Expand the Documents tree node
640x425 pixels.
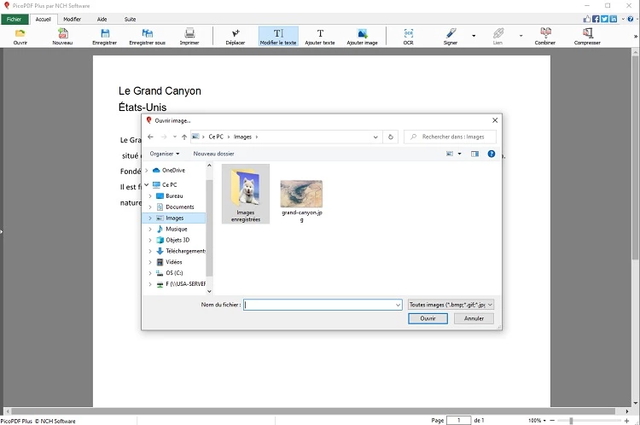click(150, 207)
